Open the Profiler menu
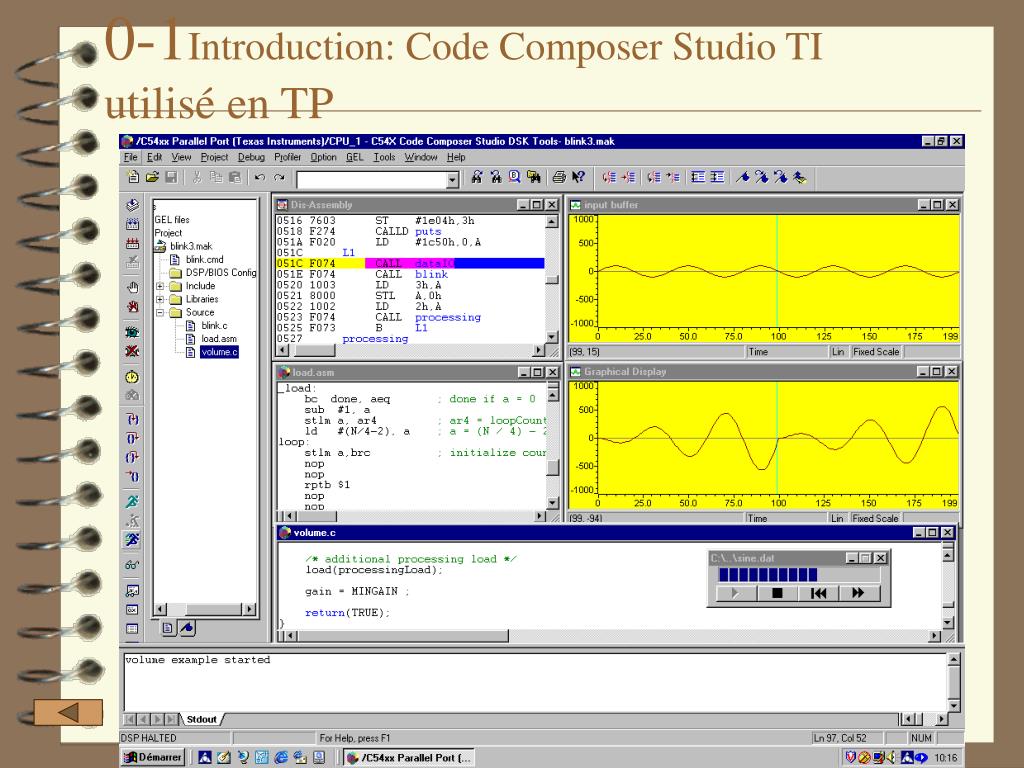Image resolution: width=1024 pixels, height=768 pixels. (287, 157)
